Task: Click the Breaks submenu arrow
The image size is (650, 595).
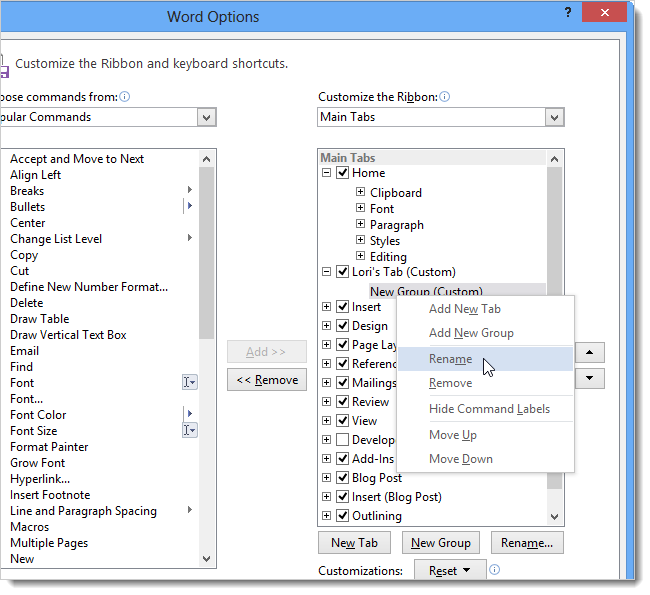Action: pyautogui.click(x=190, y=189)
